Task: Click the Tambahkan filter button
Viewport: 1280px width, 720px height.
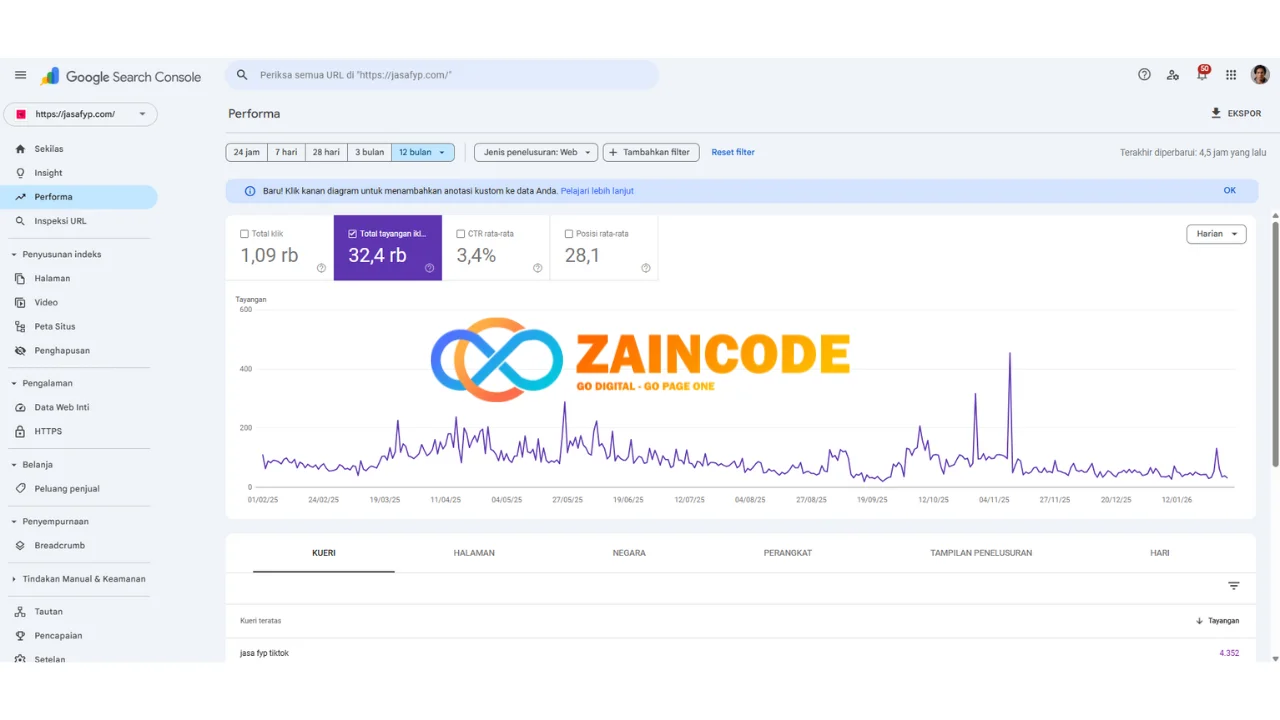Action: (x=651, y=152)
